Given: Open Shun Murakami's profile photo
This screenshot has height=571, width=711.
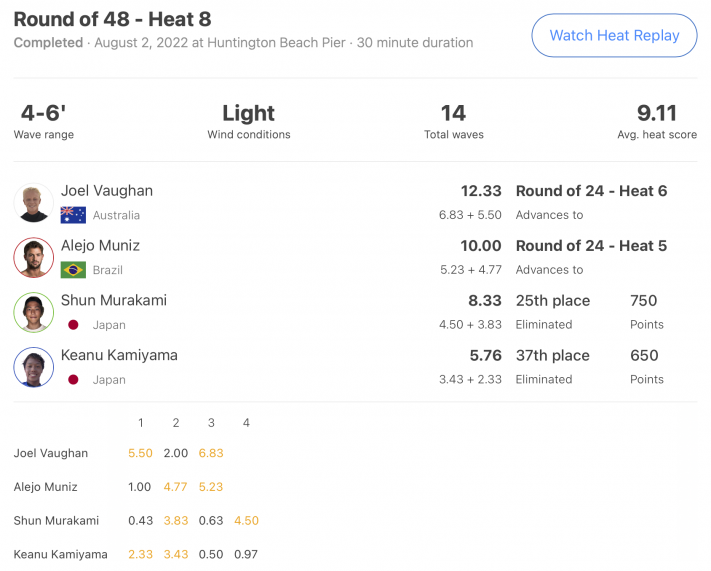Looking at the screenshot, I should coord(34,312).
